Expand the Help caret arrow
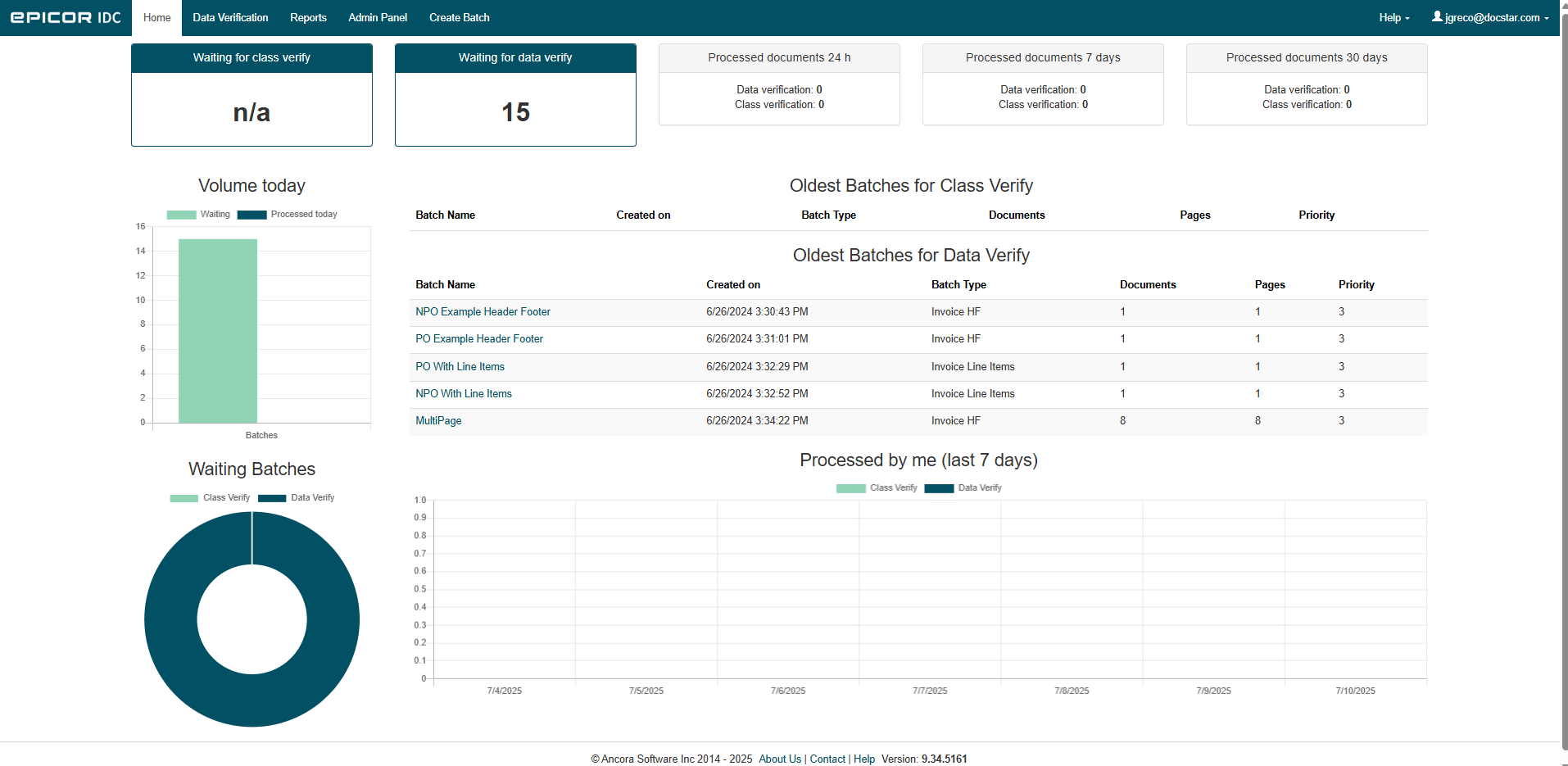Viewport: 1568px width, 766px height. click(1407, 19)
